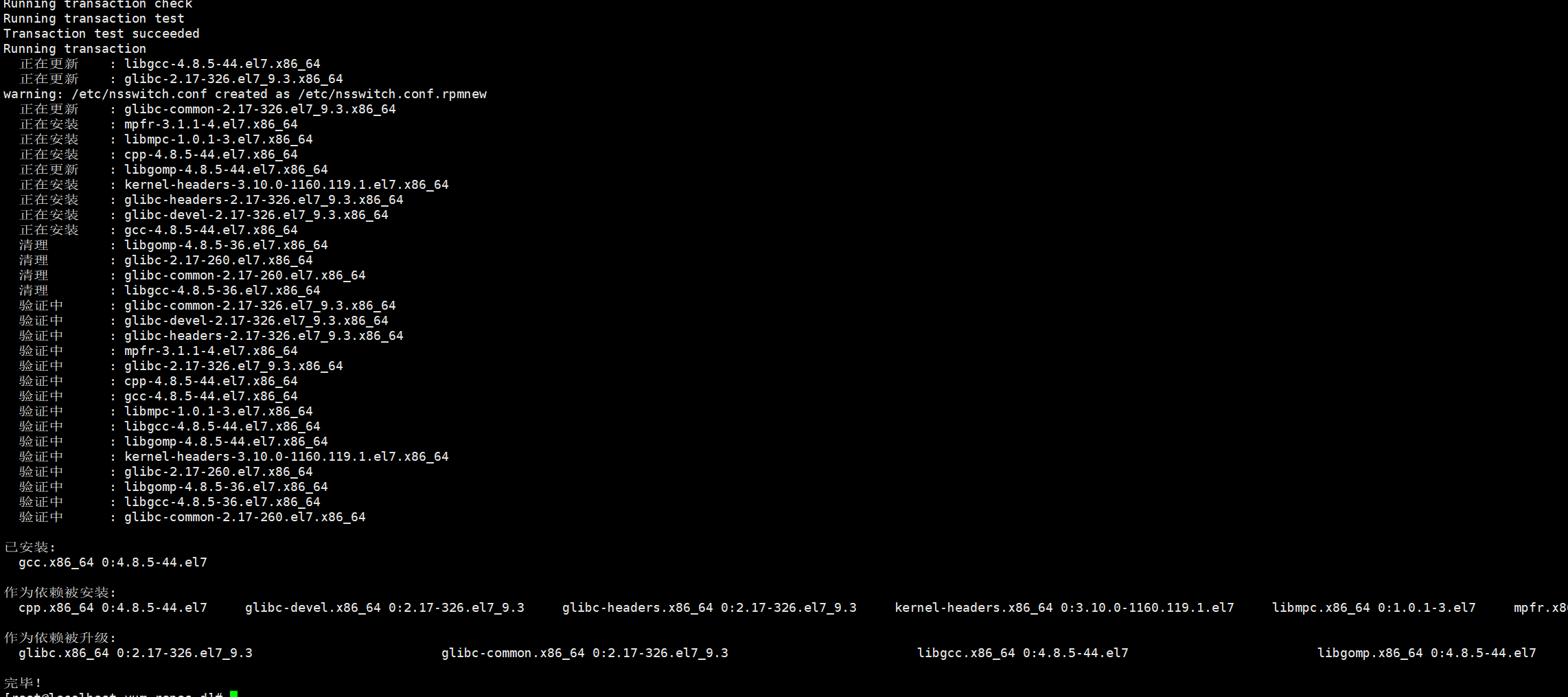Click 清理 glibc-common-2.17-260 row
Viewport: 1568px width, 697px height.
tap(192, 275)
